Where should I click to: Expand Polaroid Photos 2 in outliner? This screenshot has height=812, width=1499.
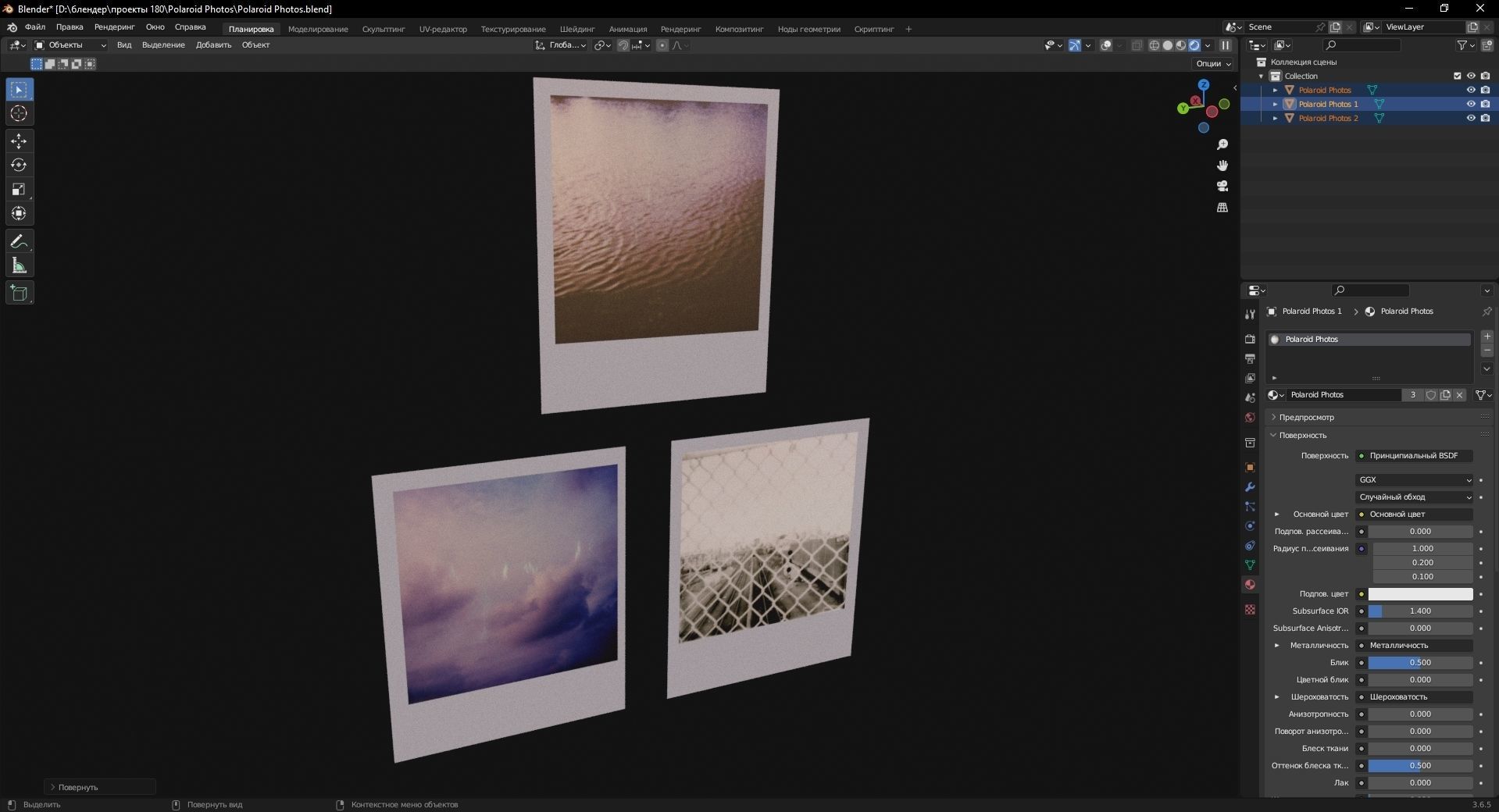pos(1276,119)
